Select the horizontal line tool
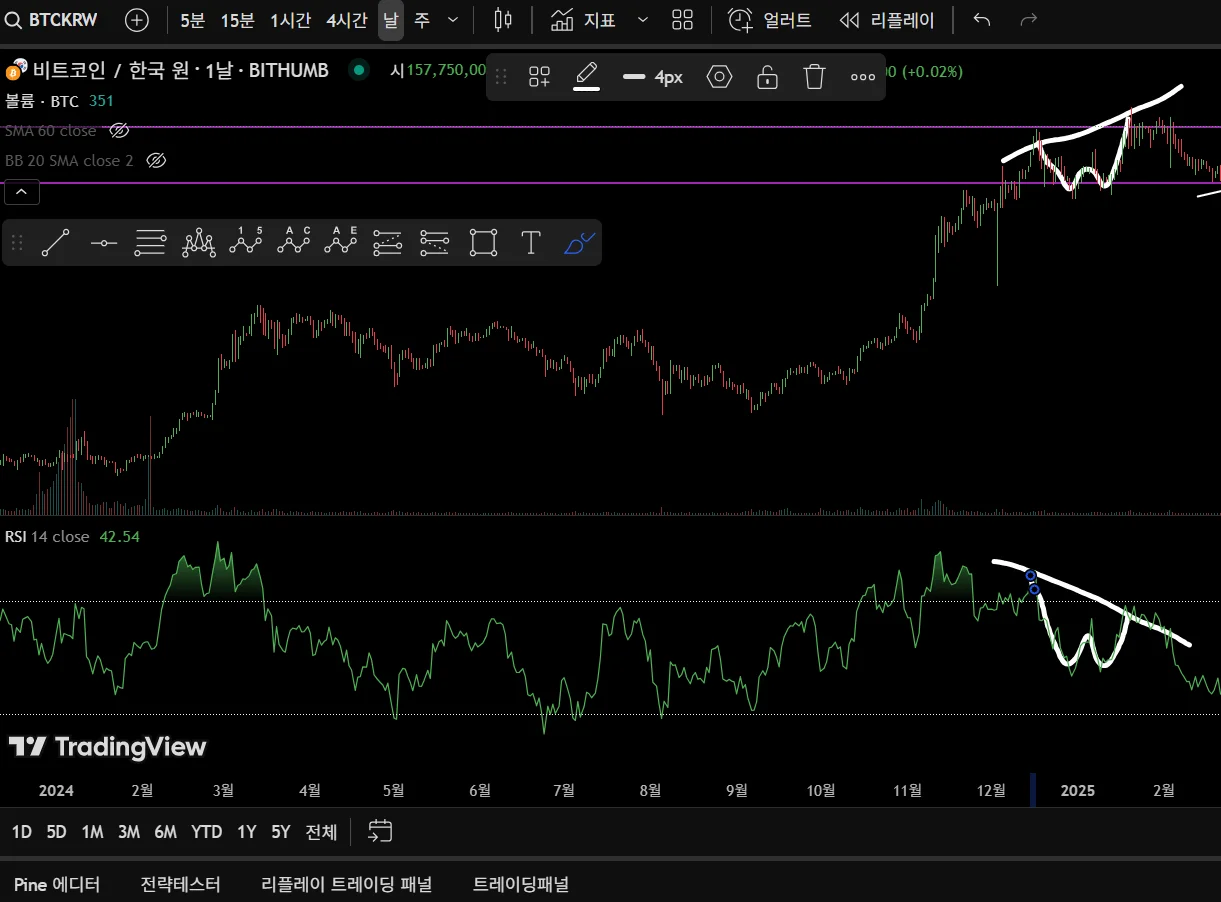 [x=103, y=243]
